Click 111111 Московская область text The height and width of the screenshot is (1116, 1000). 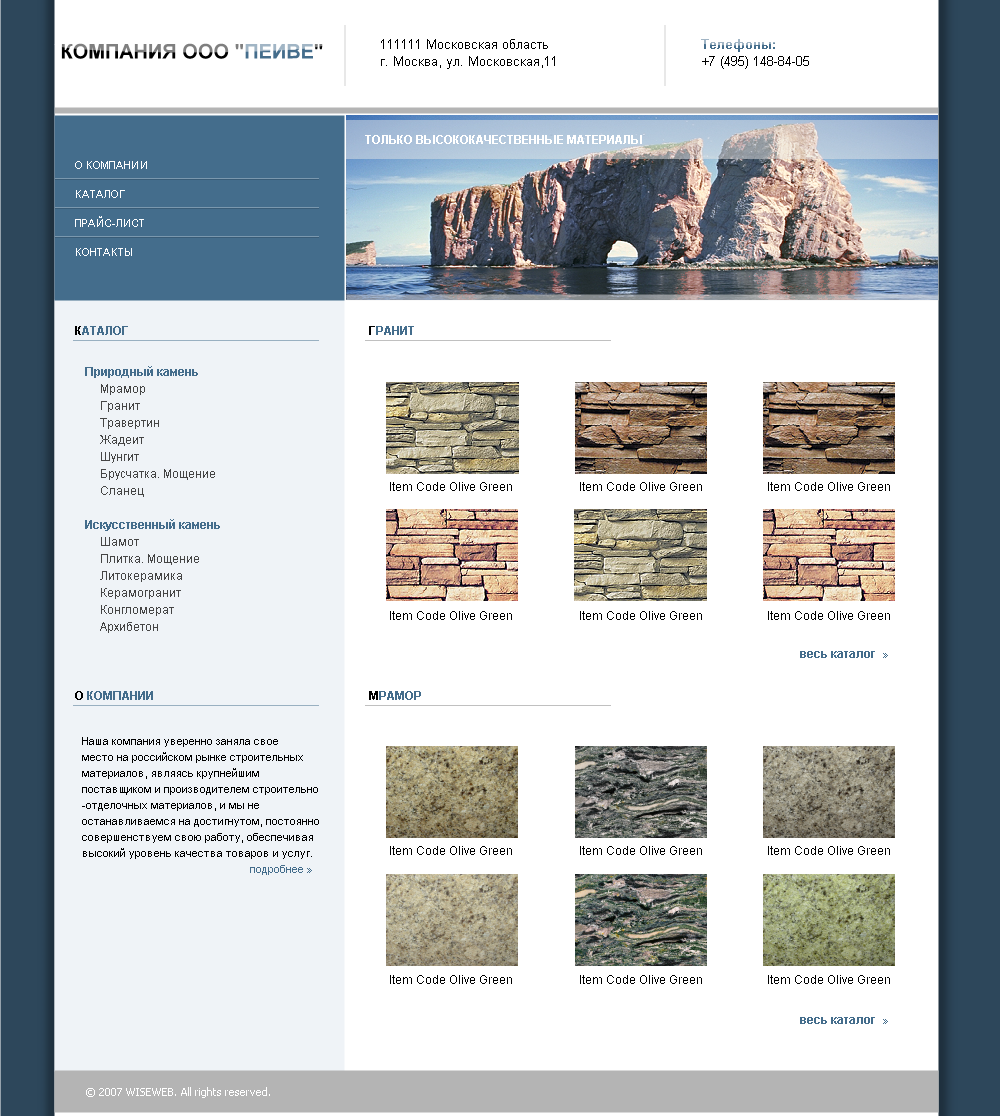(x=464, y=45)
